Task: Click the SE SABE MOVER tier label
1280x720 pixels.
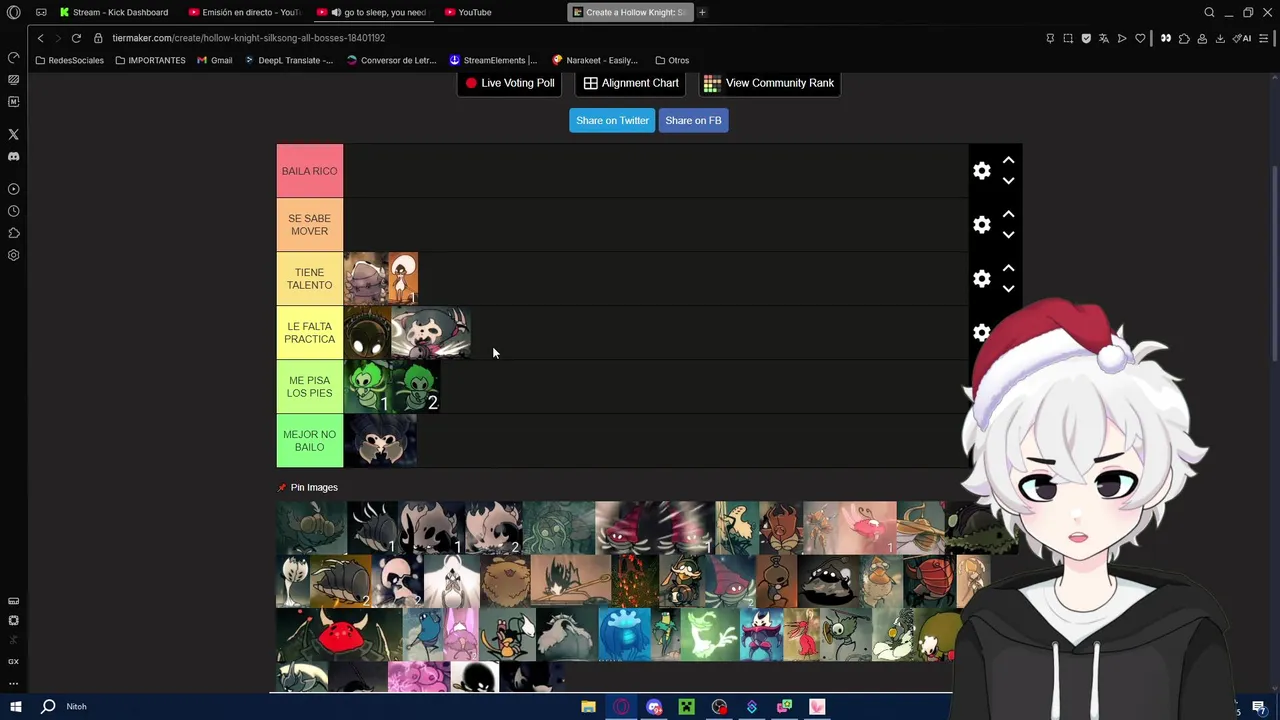Action: (310, 225)
